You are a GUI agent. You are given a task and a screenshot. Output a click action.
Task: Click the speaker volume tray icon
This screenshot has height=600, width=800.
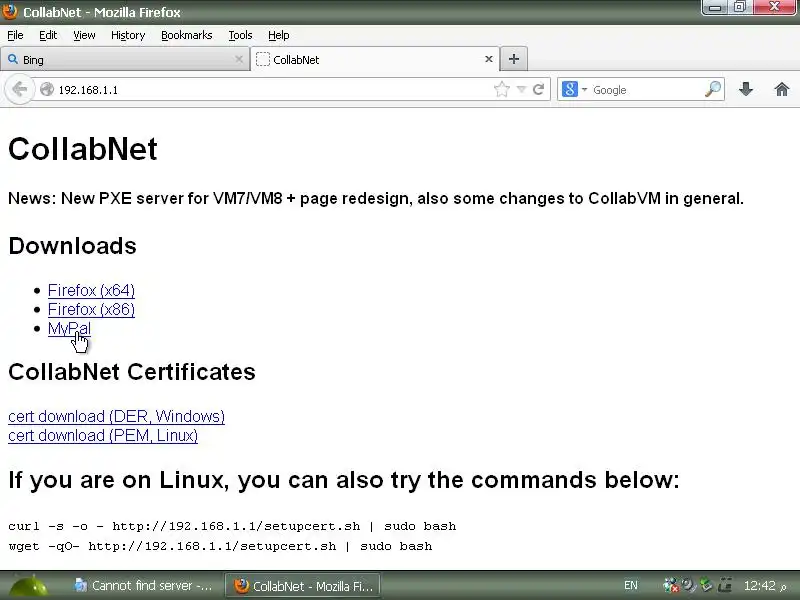pyautogui.click(x=689, y=585)
